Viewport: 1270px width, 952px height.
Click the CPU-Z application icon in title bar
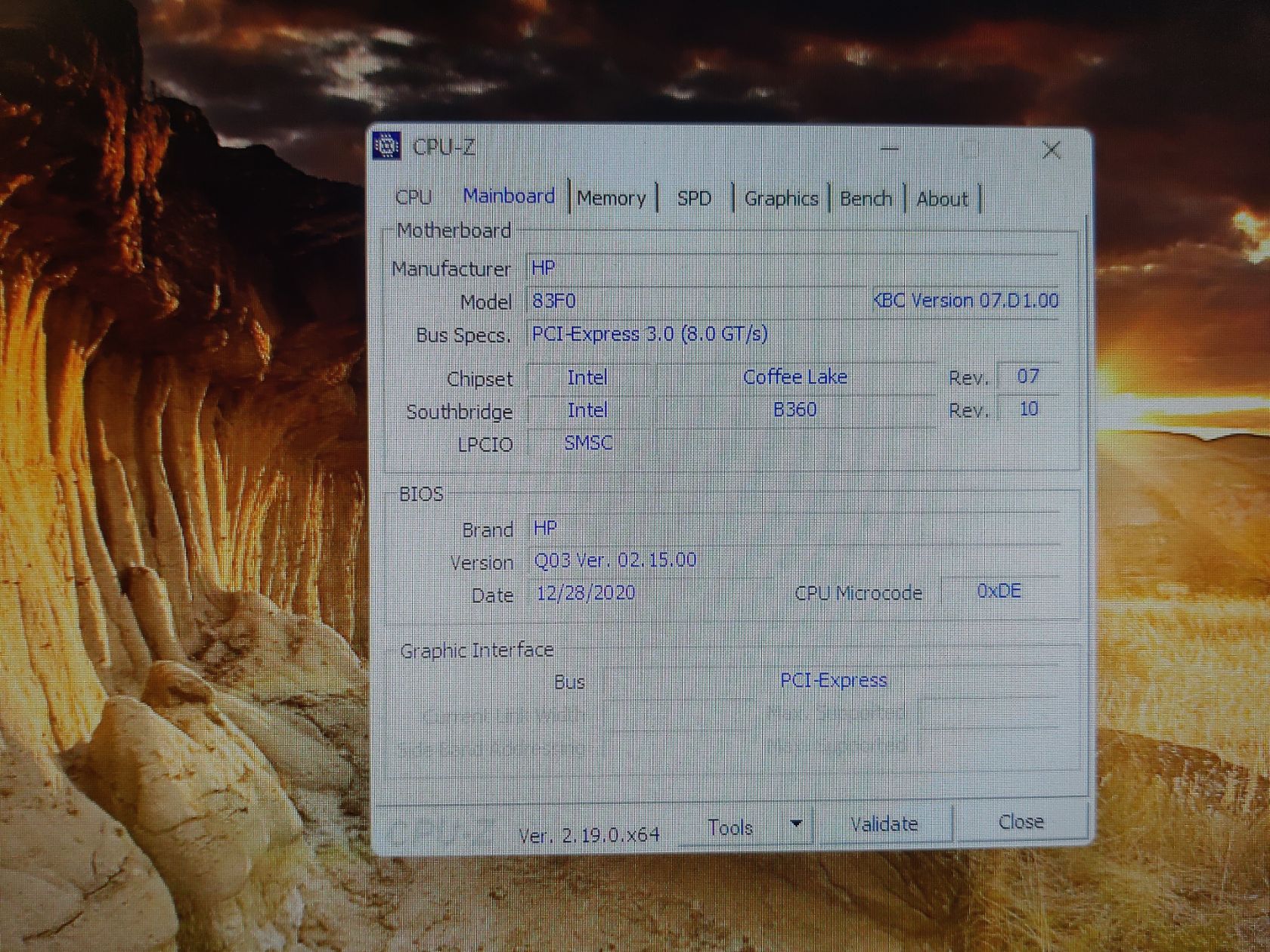click(x=386, y=145)
